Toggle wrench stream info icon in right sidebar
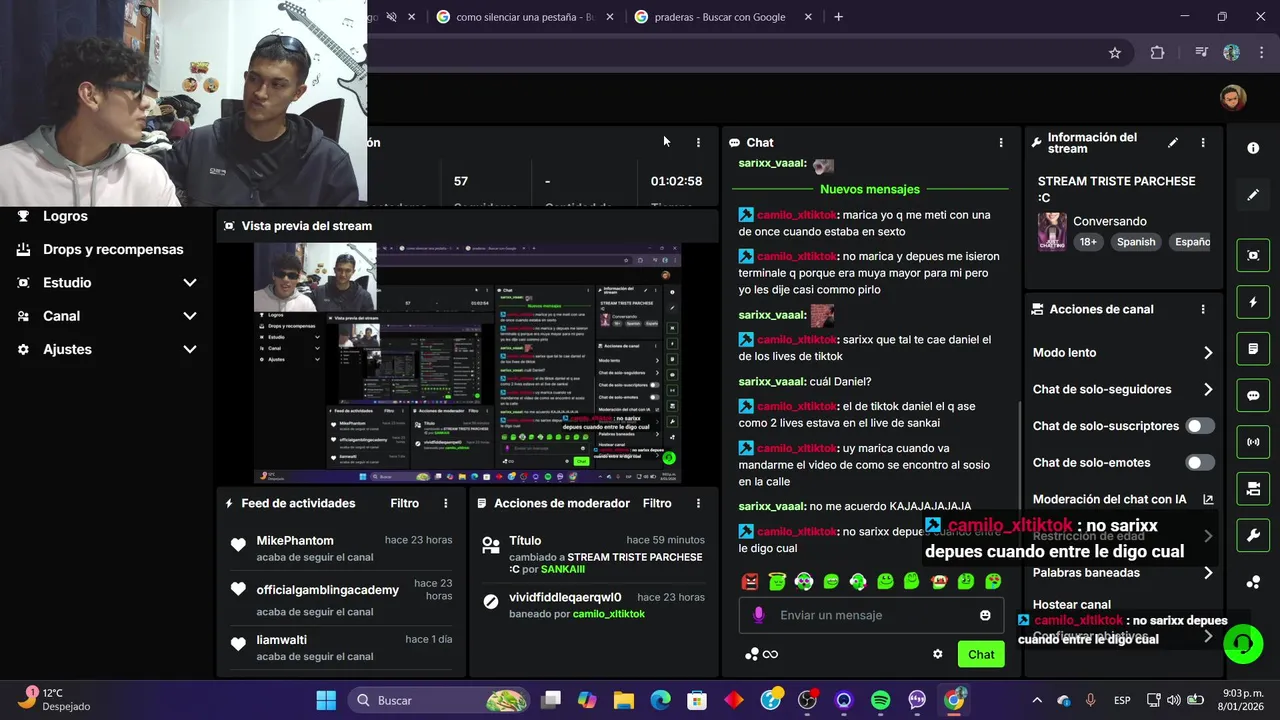Viewport: 1280px width, 720px height. point(1253,535)
